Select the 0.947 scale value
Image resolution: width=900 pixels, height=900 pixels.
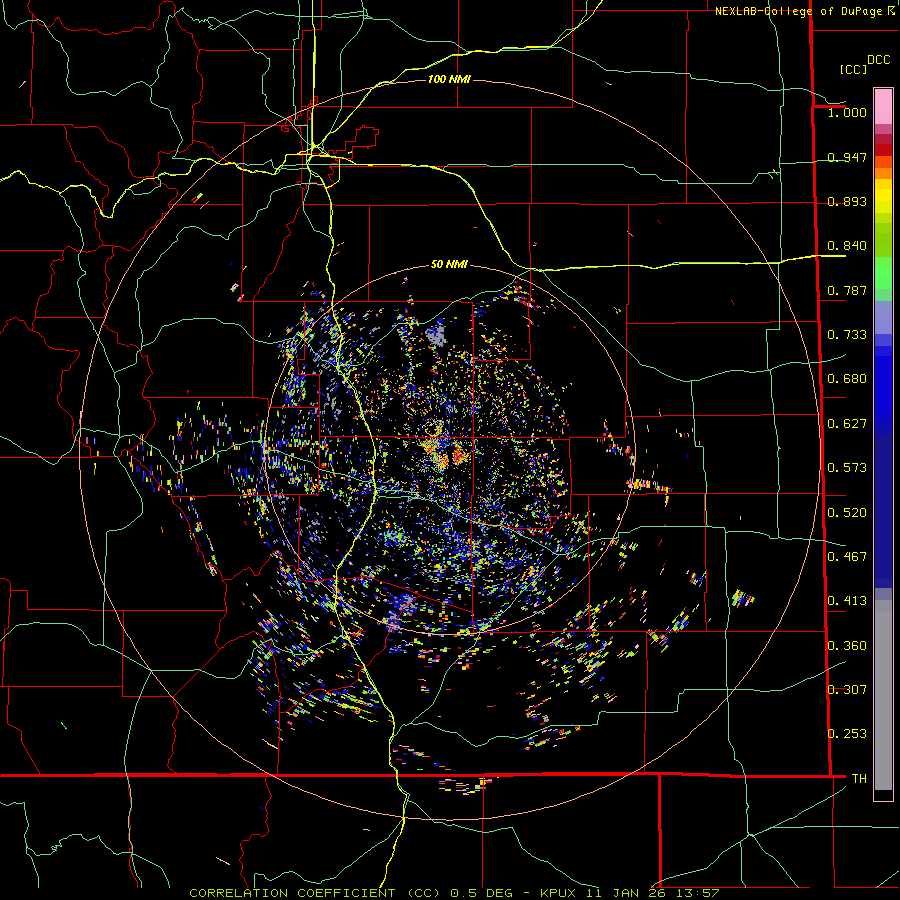click(847, 157)
